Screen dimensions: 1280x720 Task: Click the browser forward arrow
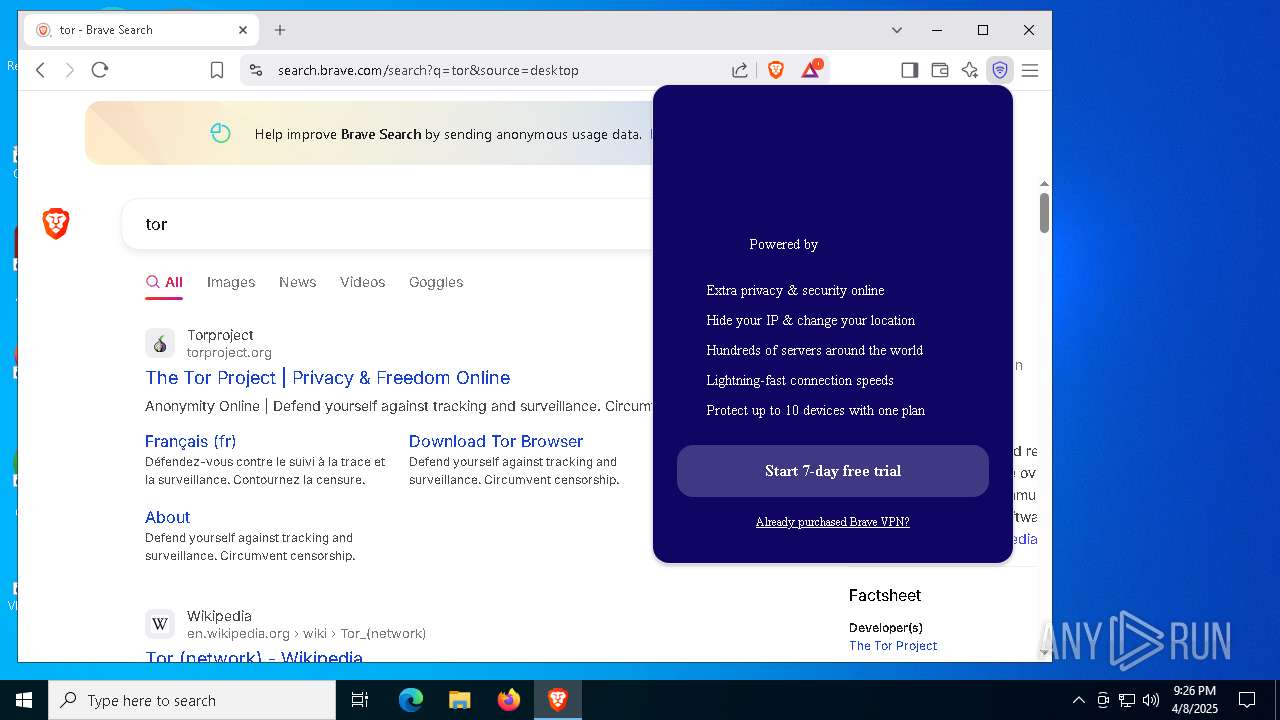coord(69,70)
